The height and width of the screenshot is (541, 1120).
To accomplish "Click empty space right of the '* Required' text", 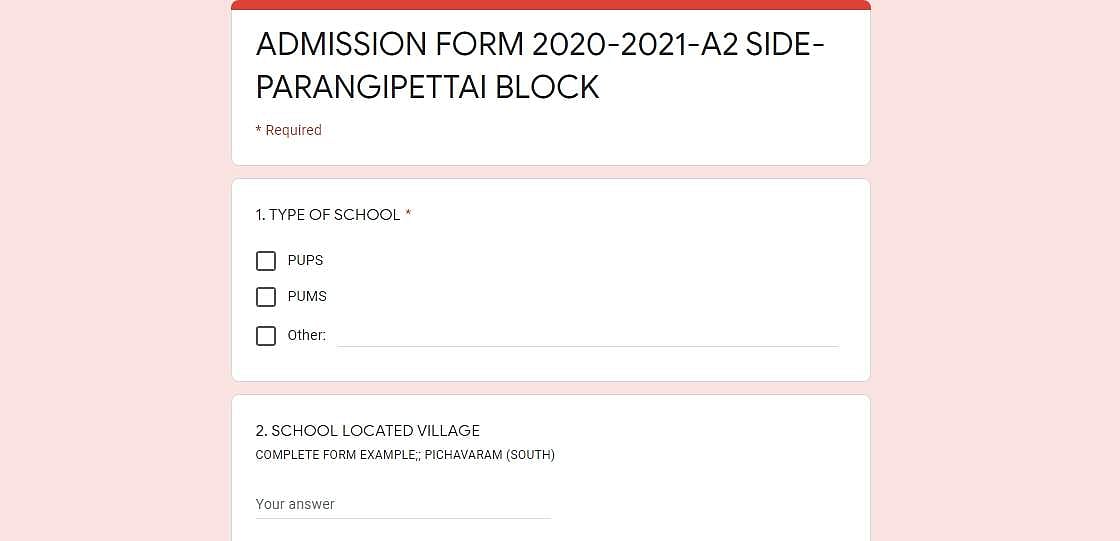I will [x=600, y=130].
